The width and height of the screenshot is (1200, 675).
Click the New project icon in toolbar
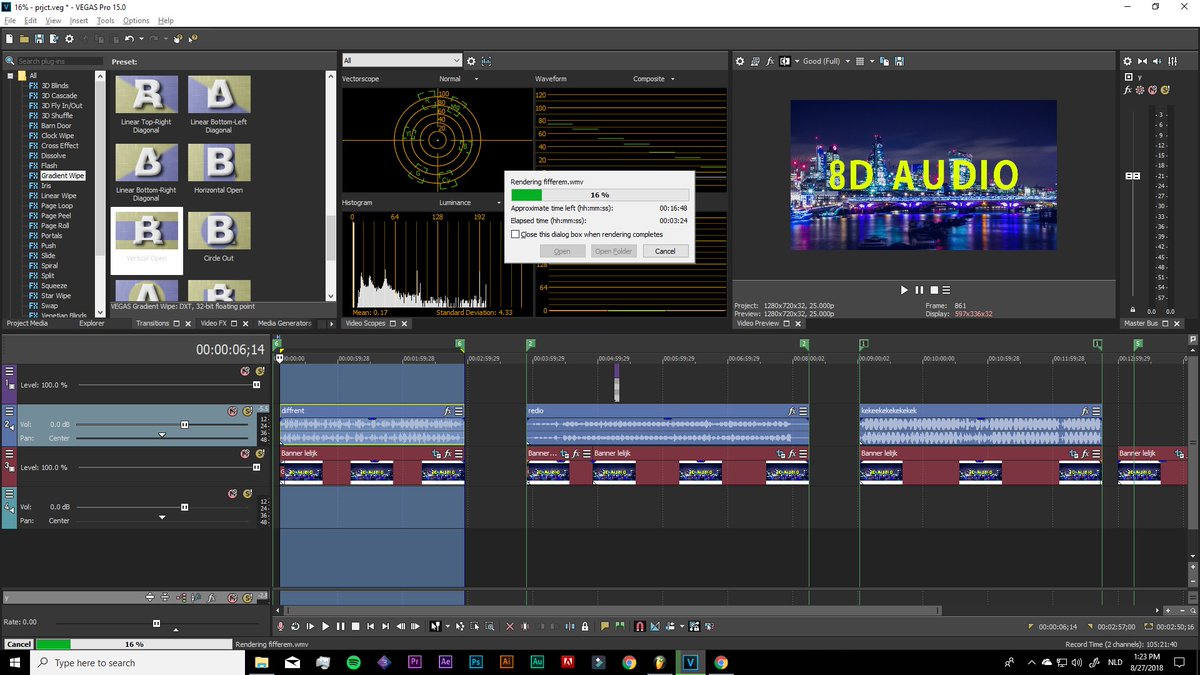click(x=9, y=39)
